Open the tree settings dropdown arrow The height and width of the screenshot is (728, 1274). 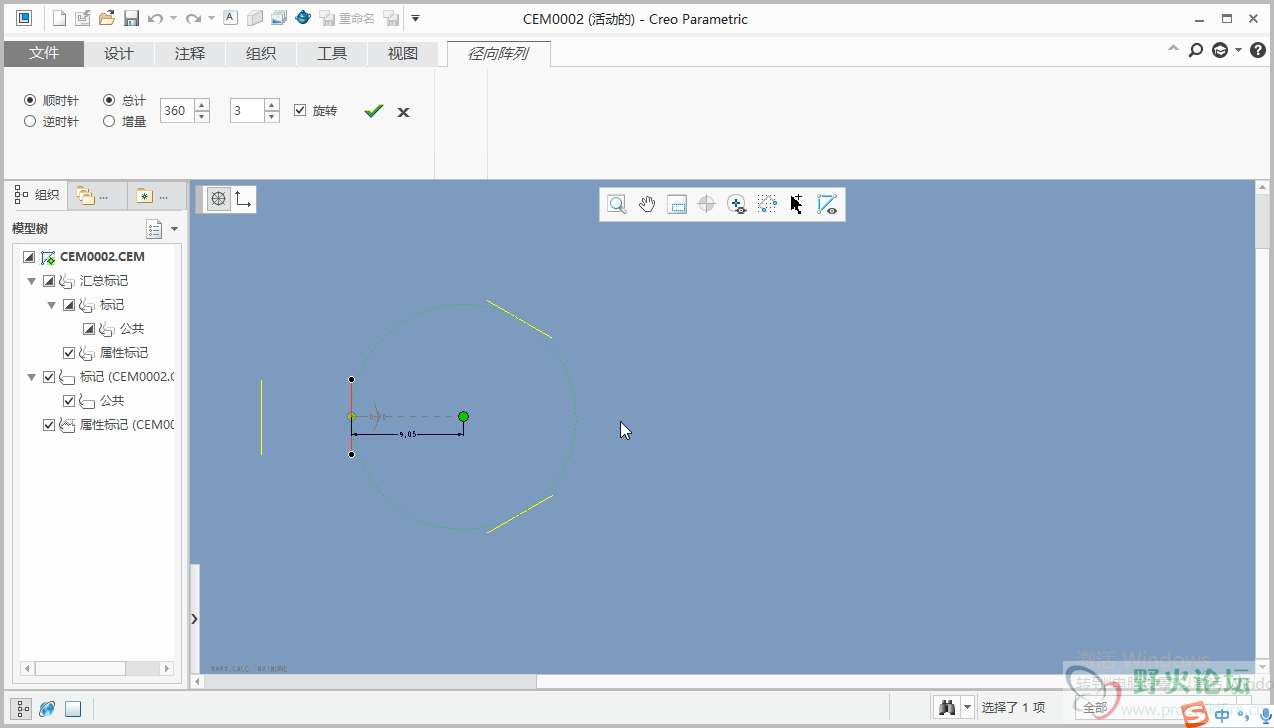[175, 229]
